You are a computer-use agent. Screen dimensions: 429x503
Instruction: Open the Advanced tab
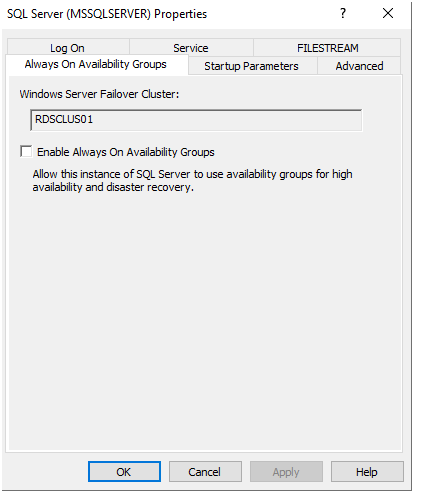click(x=359, y=66)
